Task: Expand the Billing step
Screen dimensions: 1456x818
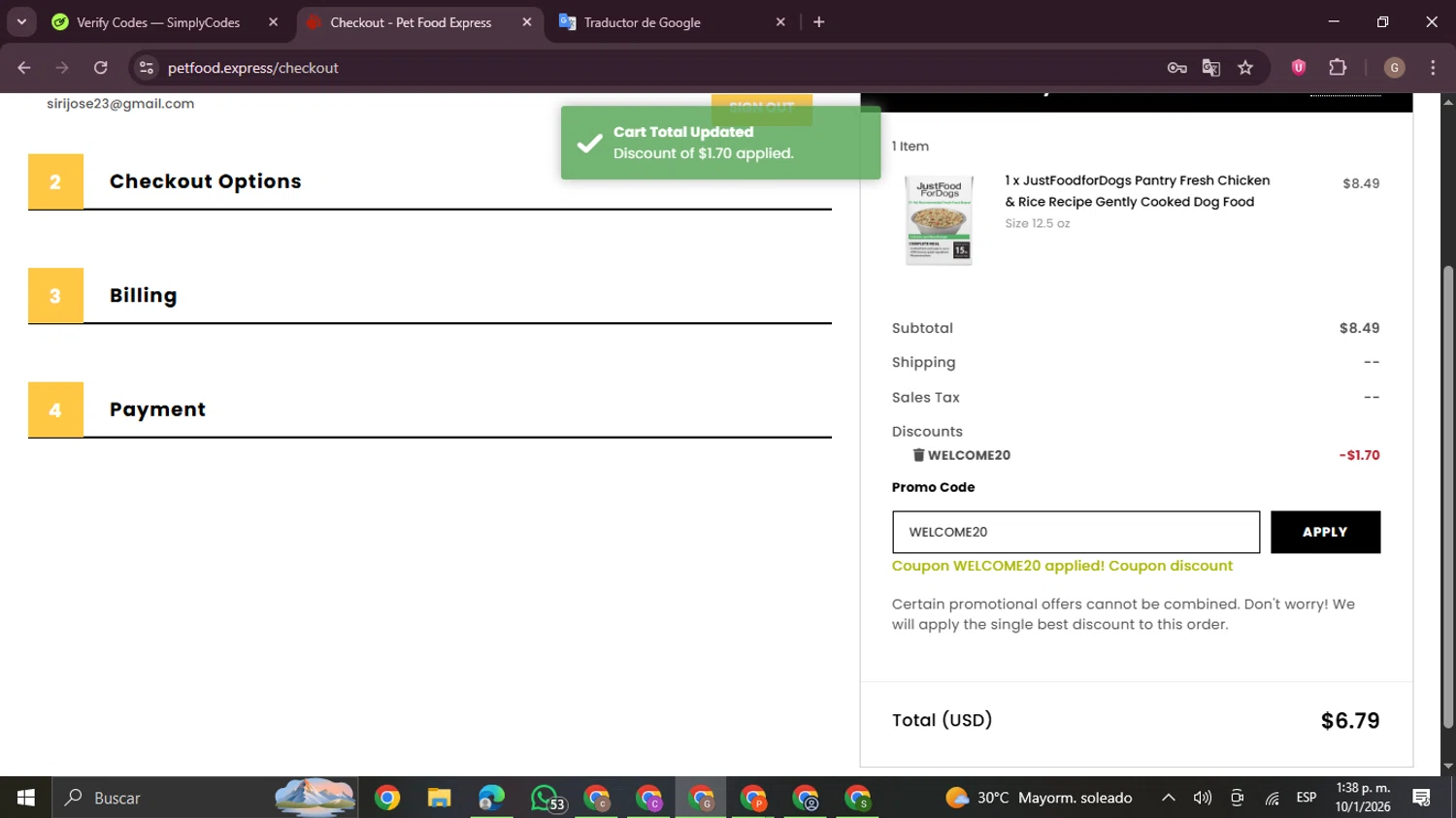Action: click(430, 296)
